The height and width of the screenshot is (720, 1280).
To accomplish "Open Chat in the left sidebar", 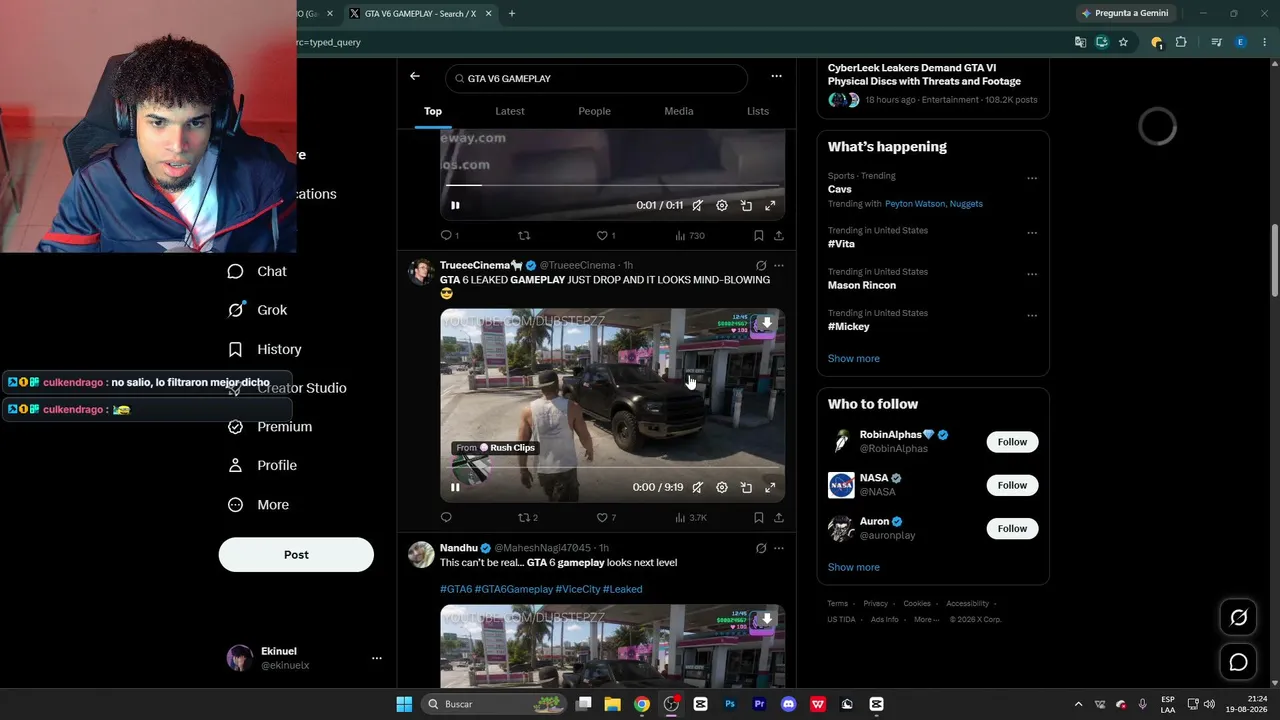I will click(257, 271).
